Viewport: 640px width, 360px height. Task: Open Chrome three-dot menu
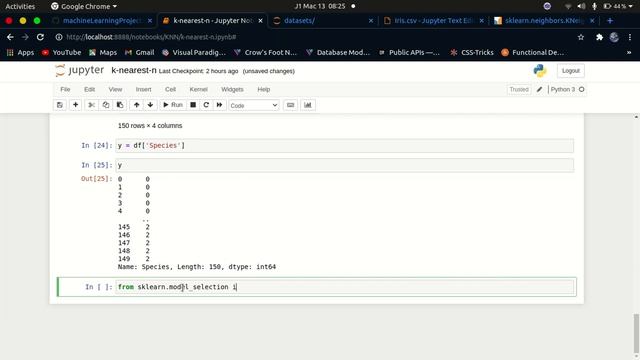(x=630, y=37)
